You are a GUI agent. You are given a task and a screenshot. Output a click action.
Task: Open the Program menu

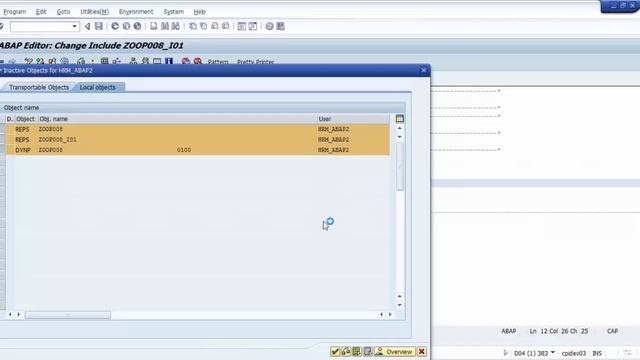pyautogui.click(x=15, y=12)
